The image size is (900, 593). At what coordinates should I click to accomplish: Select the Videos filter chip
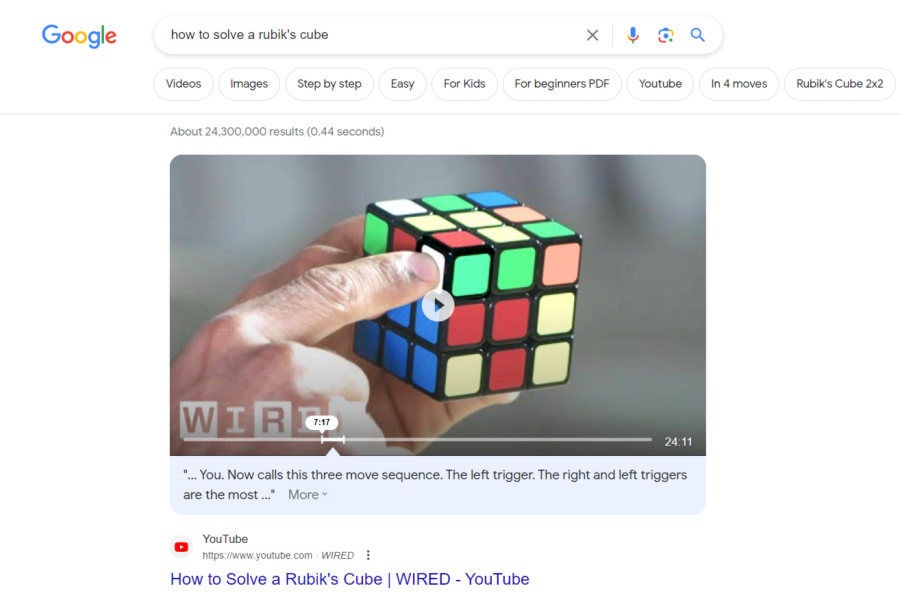[x=183, y=84]
